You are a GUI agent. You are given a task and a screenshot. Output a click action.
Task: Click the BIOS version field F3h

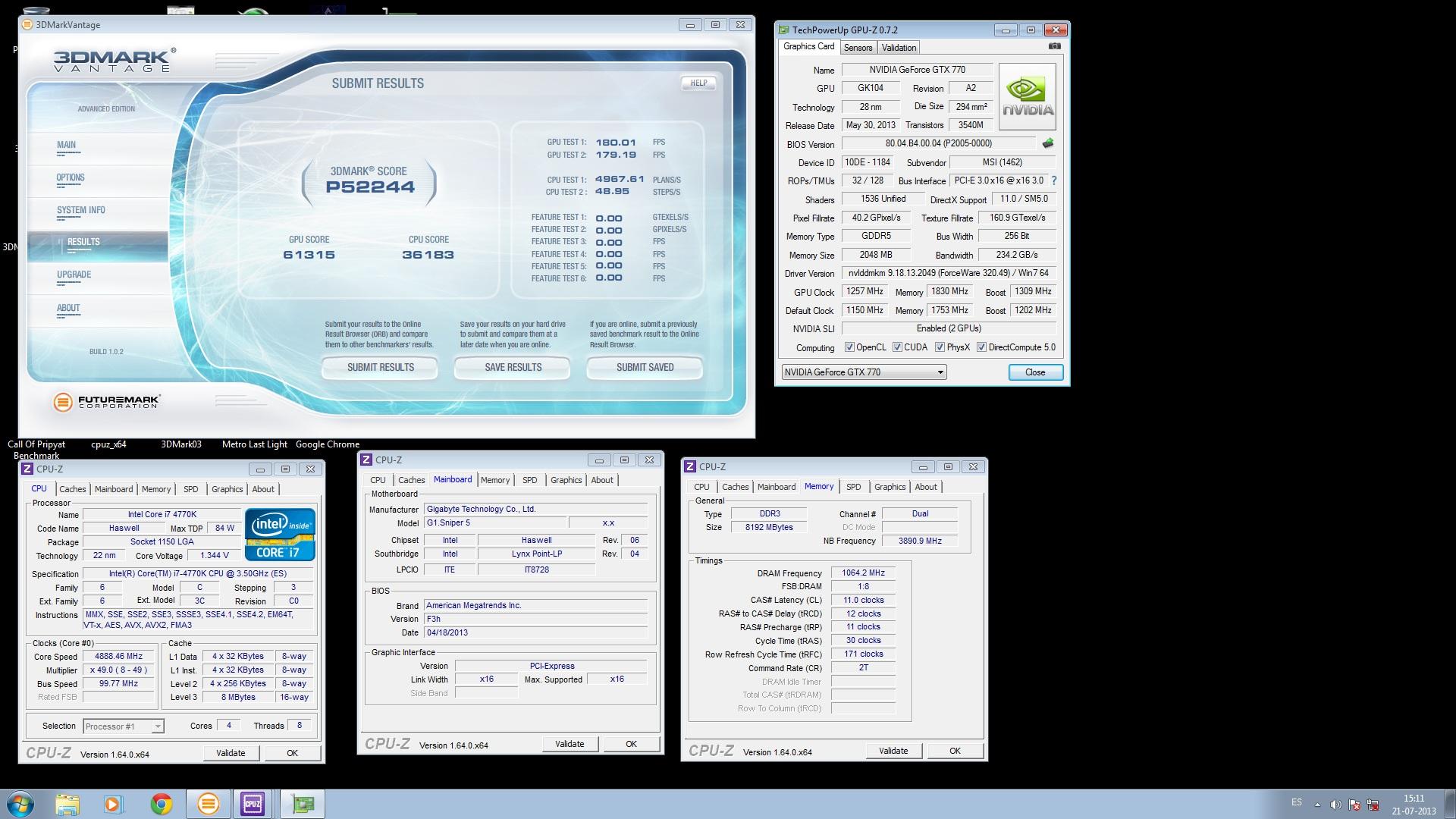point(535,619)
